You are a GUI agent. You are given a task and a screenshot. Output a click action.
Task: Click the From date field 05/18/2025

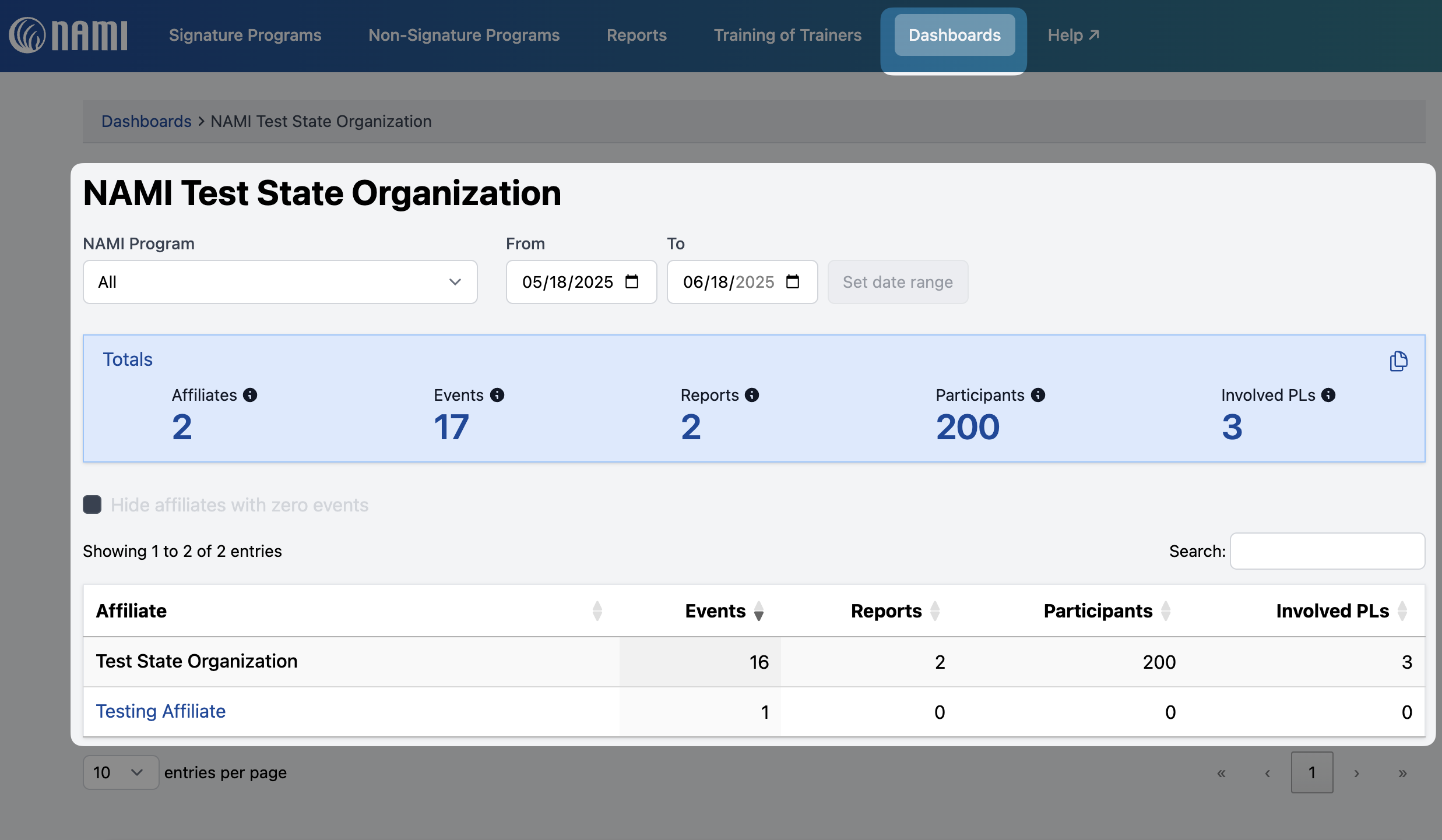(581, 282)
